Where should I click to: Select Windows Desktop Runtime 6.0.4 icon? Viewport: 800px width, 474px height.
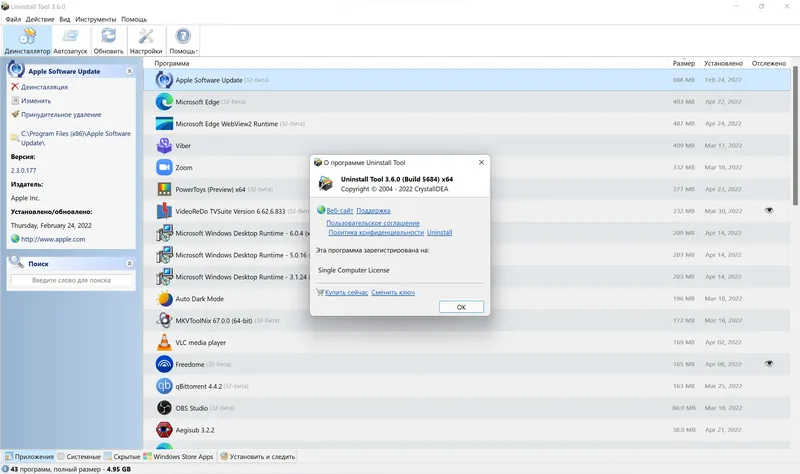164,233
